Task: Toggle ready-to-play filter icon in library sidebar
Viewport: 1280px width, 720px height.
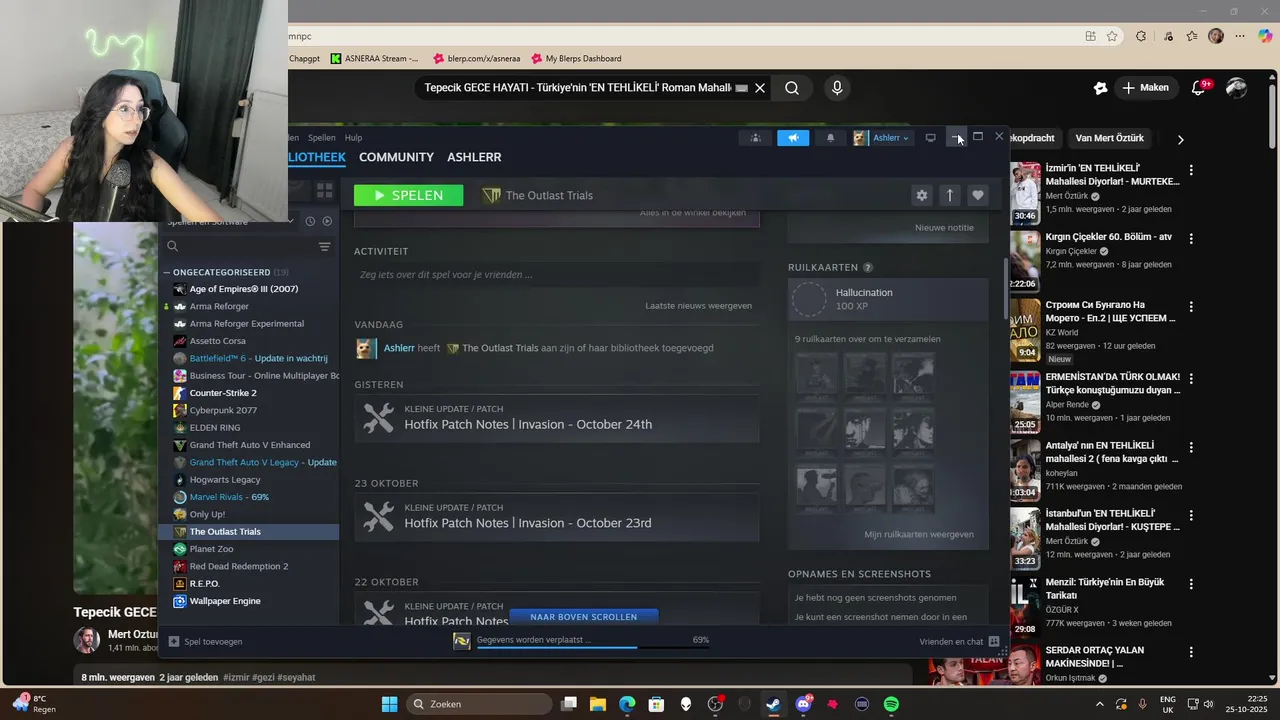Action: [x=327, y=221]
